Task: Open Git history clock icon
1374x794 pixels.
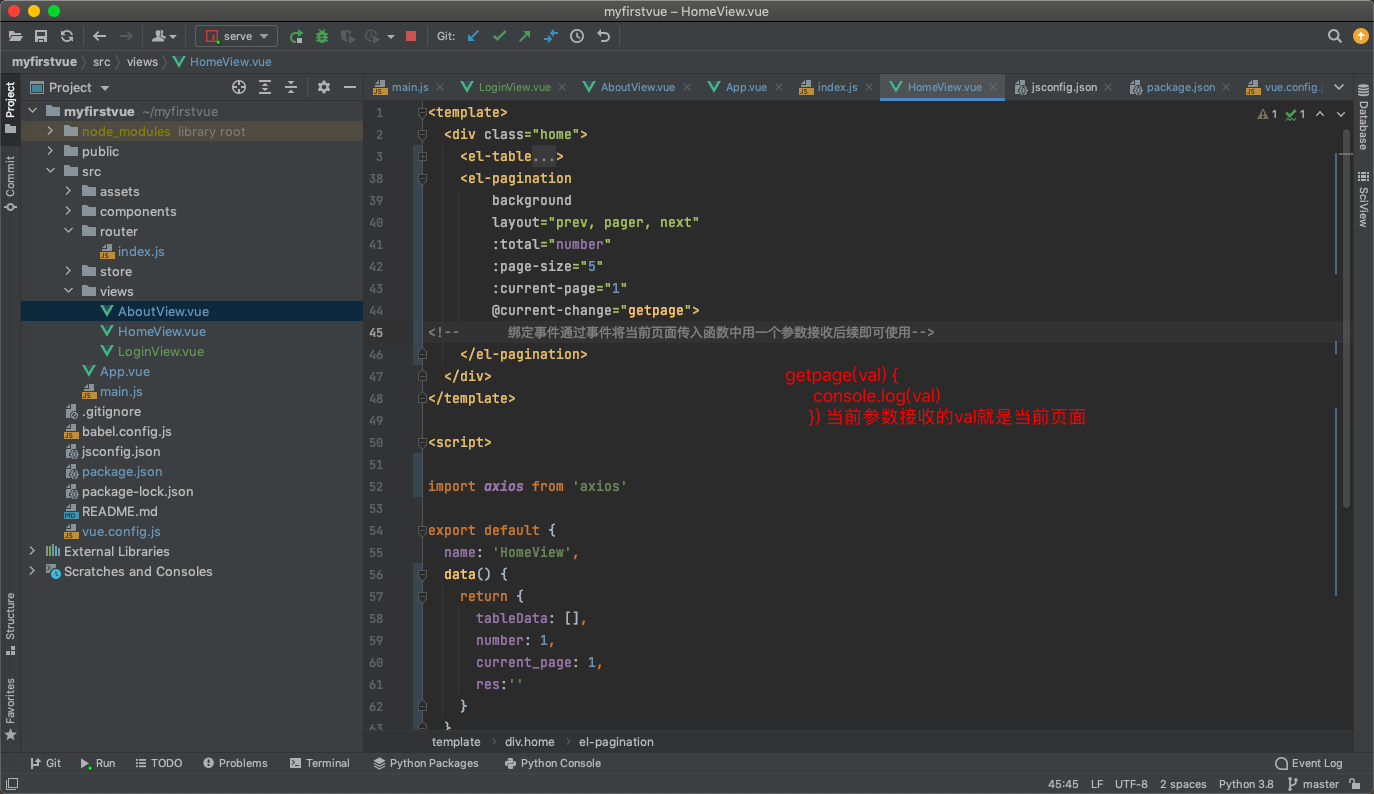Action: pos(577,36)
